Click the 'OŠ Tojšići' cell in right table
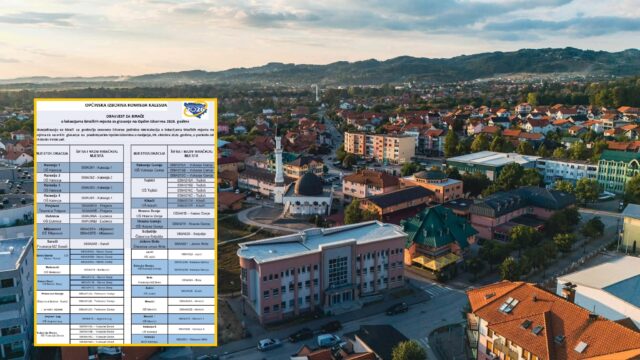 coord(149,188)
